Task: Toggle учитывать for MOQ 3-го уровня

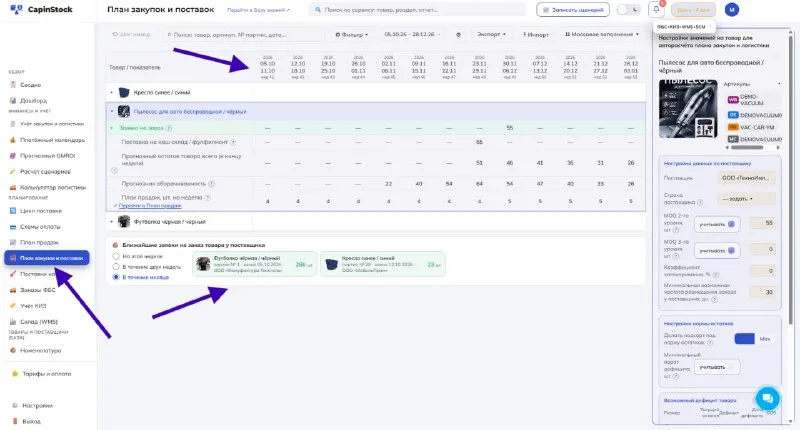Action: 717,250
